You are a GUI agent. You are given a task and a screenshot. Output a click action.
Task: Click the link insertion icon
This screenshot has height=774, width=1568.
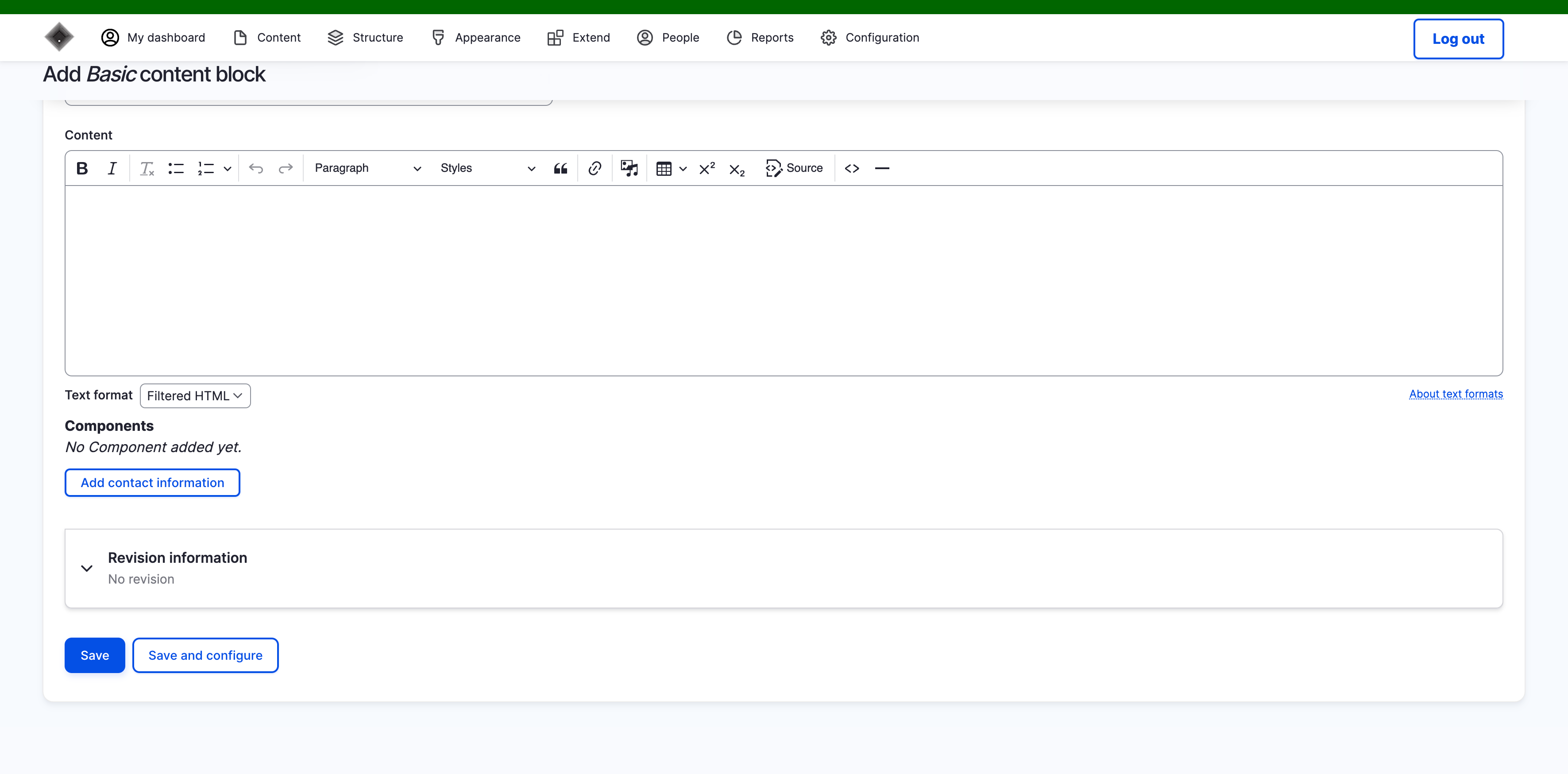tap(595, 168)
